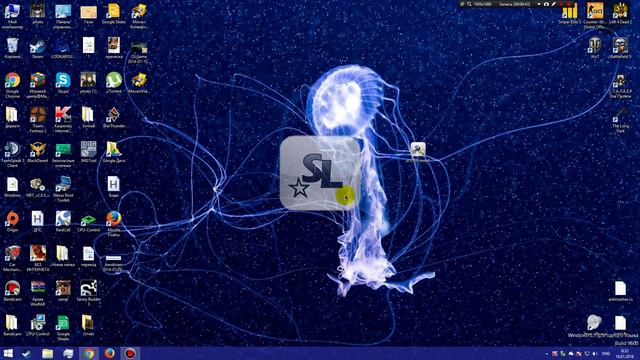This screenshot has height=360, width=640.
Task: Select the Kaspersky Internet Security shortcut
Action: coord(63,120)
